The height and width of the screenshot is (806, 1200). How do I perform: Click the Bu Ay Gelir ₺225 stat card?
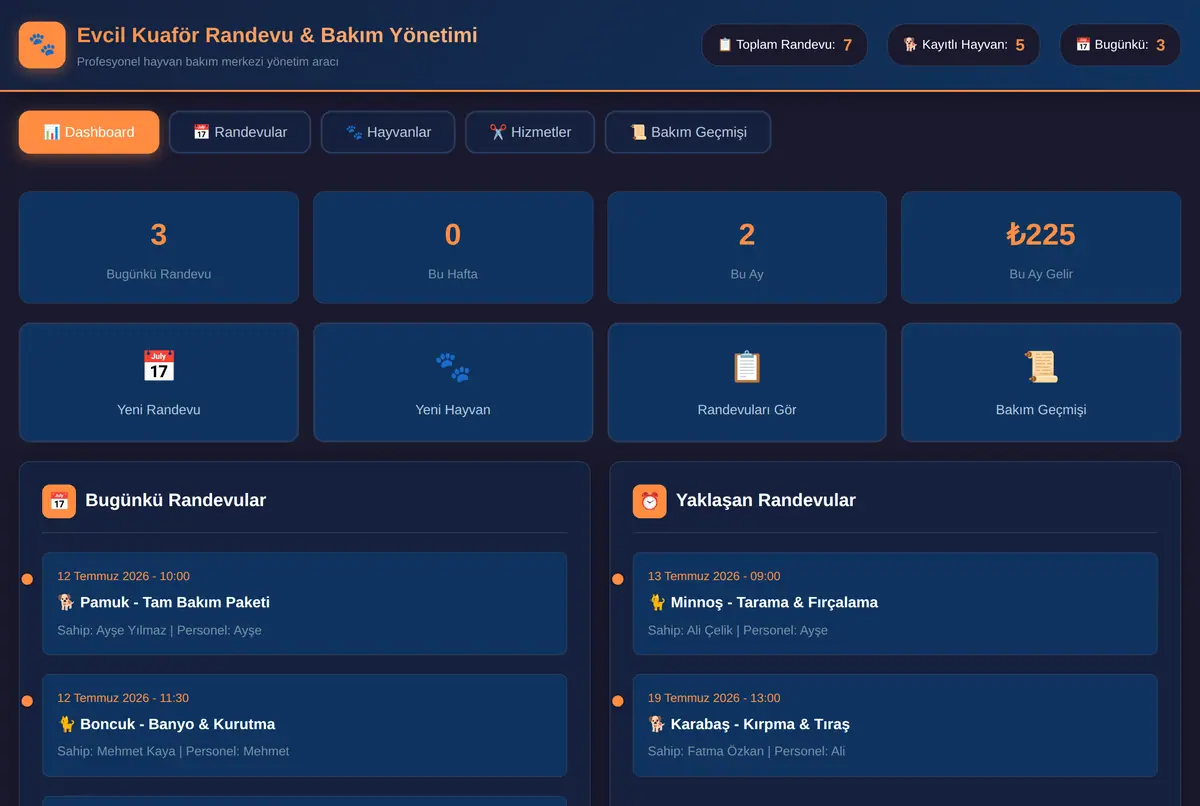pos(1041,248)
